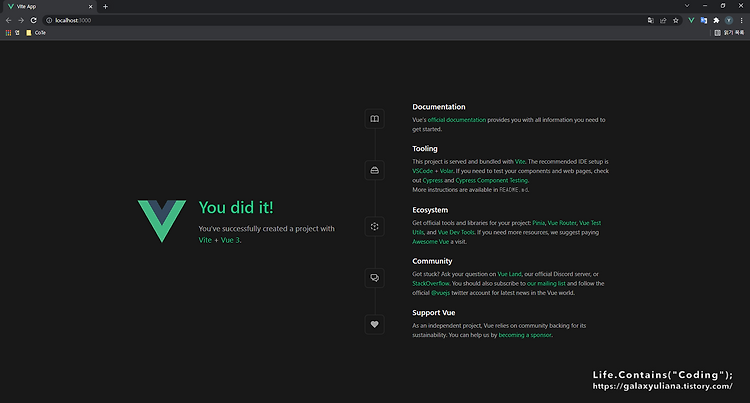Viewport: 750px width, 403px height.
Task: Open the becoming a sponsor link
Action: click(x=525, y=335)
